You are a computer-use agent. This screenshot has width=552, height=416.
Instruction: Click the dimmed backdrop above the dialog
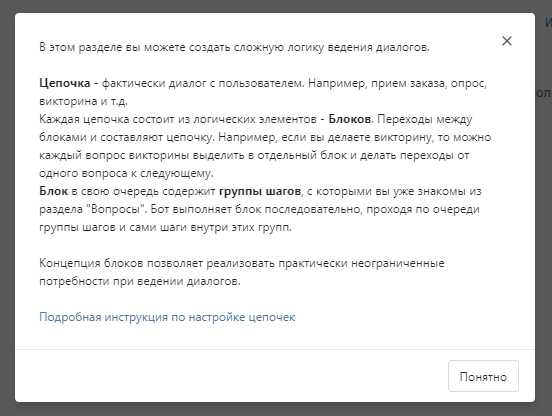[x=276, y=6]
